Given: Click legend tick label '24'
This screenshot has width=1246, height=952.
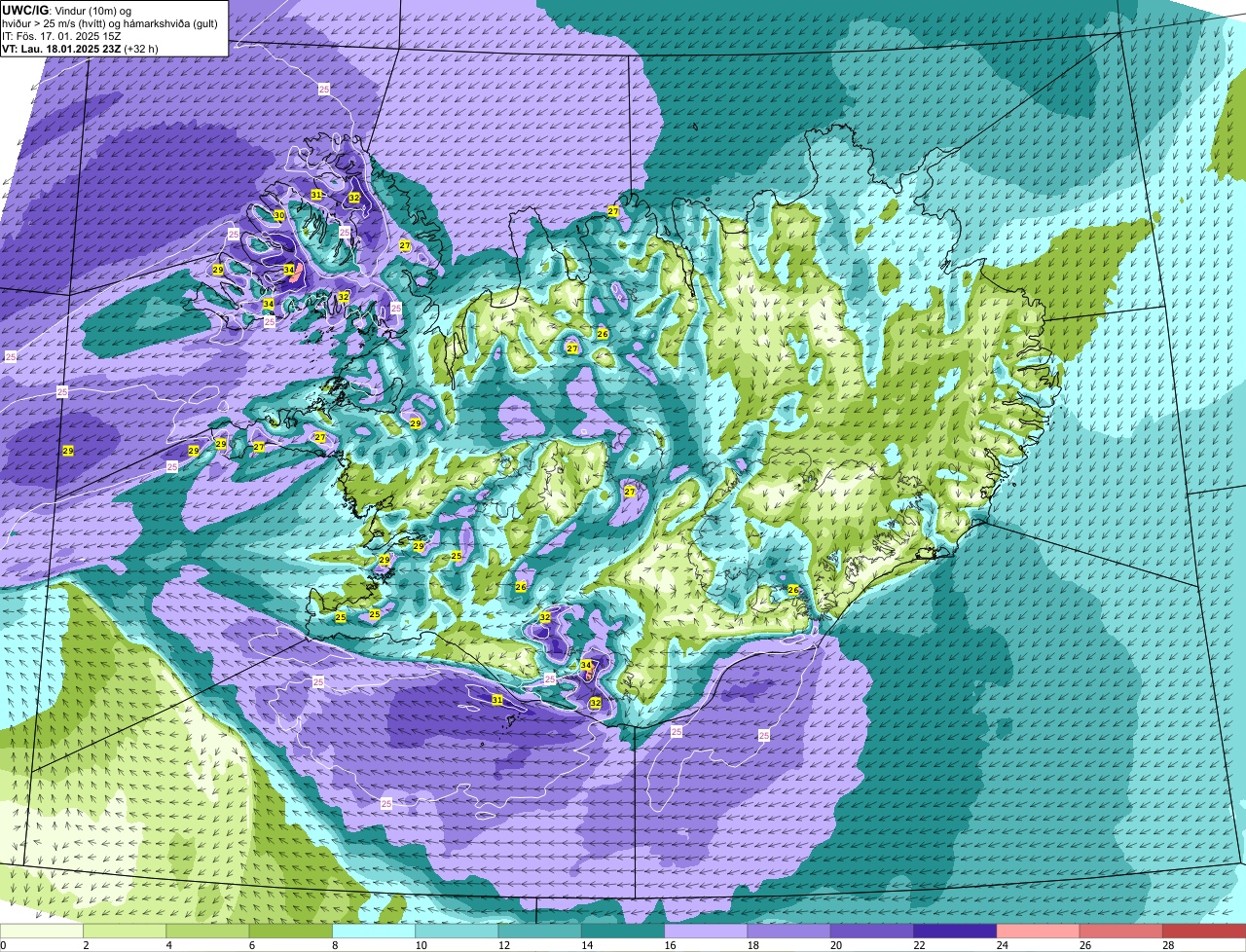Looking at the screenshot, I should [1004, 945].
